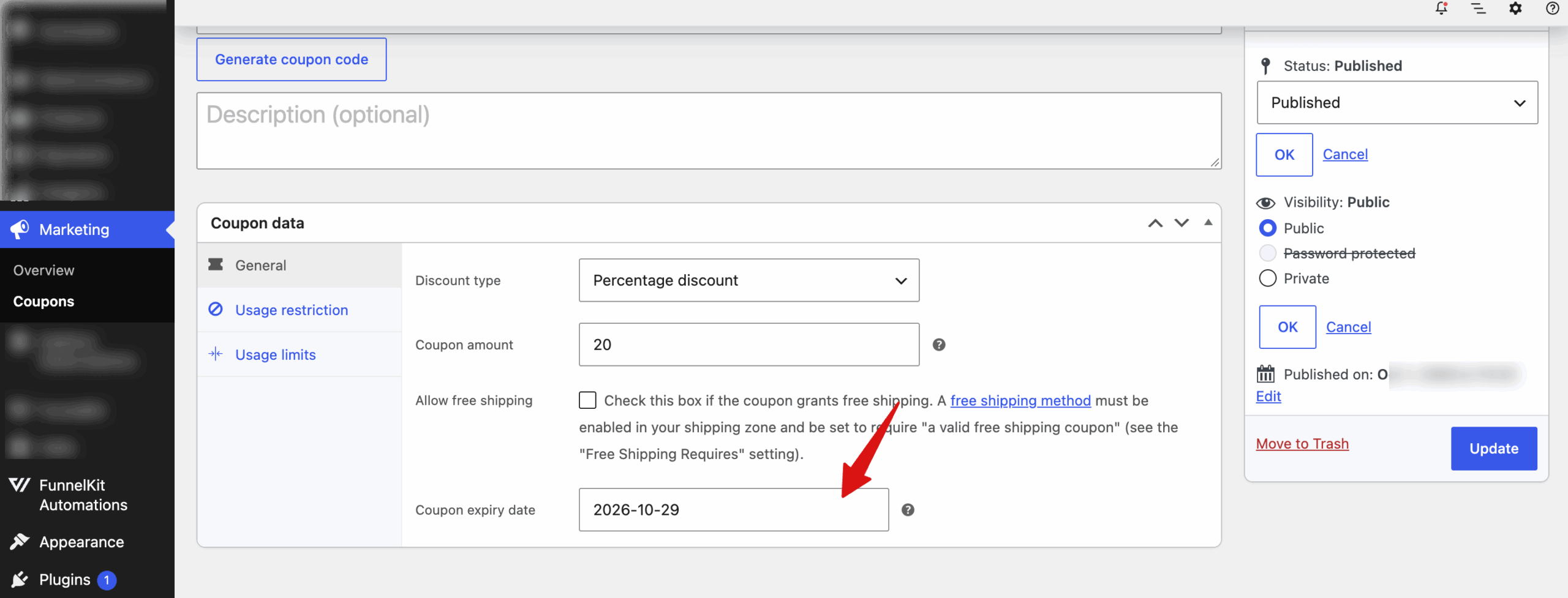Open the Published status dropdown
The width and height of the screenshot is (1568, 598).
(1397, 103)
